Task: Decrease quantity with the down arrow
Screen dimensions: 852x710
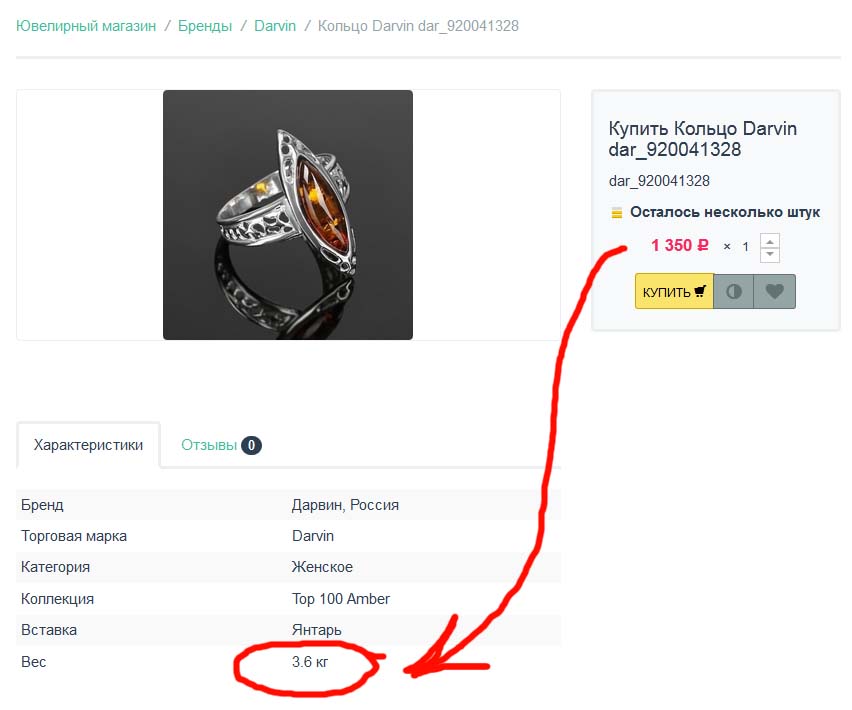Action: [769, 255]
